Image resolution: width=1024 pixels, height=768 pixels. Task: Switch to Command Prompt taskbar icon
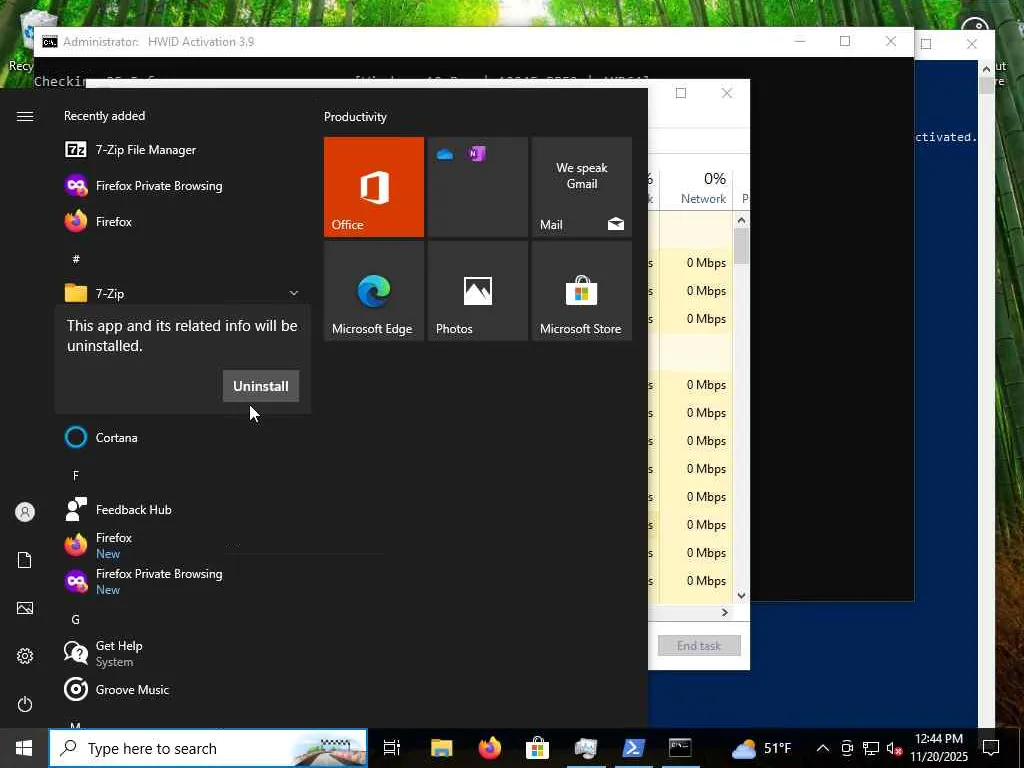coord(680,748)
